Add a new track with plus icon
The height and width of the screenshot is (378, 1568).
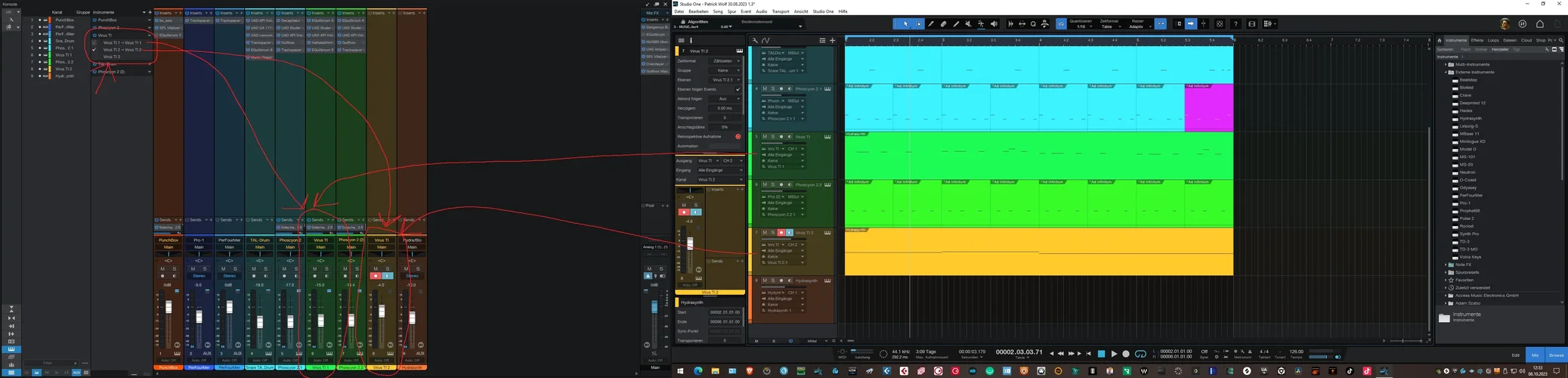click(x=832, y=40)
